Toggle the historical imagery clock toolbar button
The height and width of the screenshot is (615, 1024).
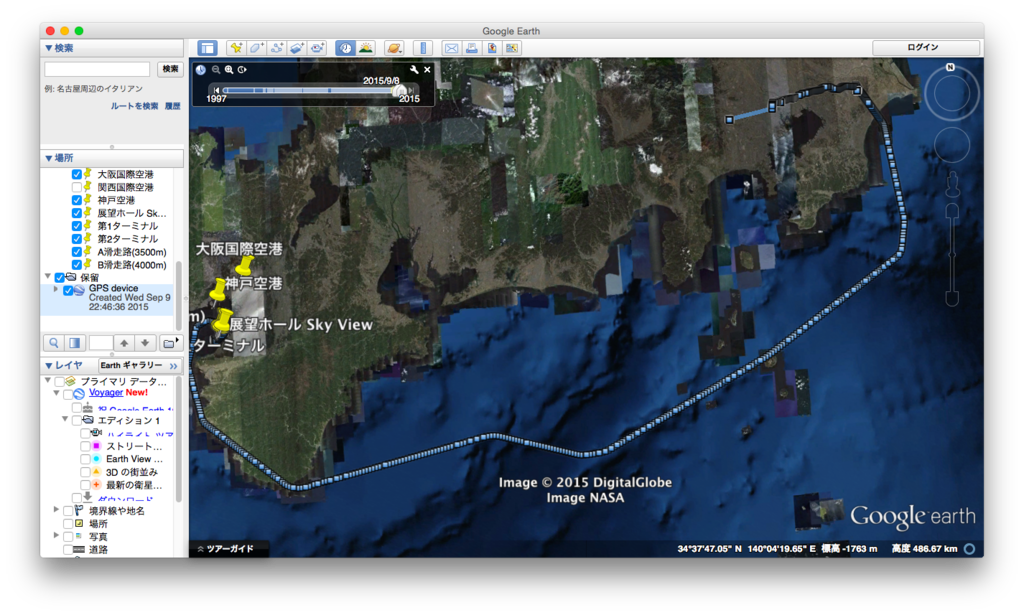[345, 48]
